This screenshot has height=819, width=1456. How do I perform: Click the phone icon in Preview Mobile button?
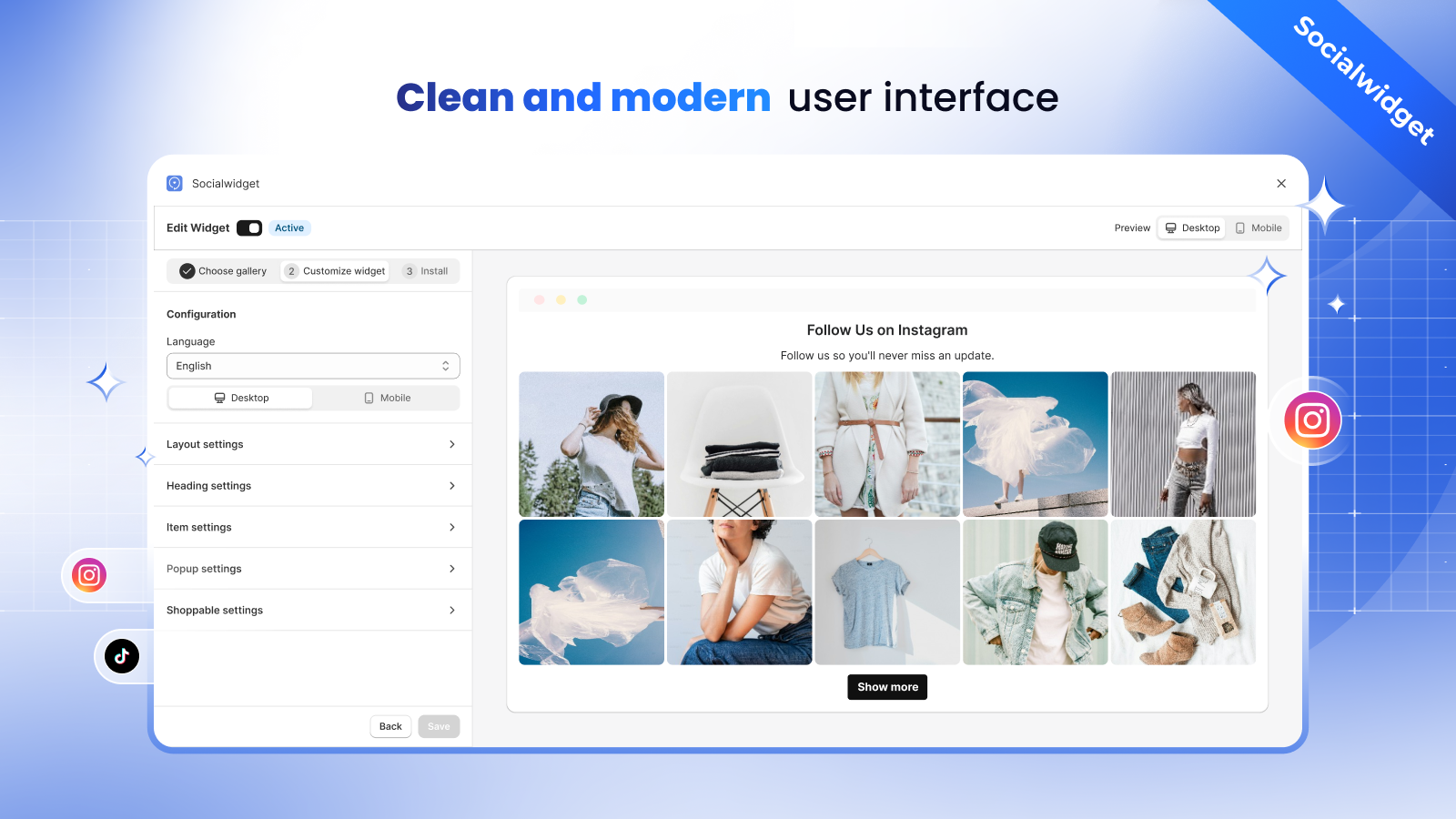(x=1240, y=228)
